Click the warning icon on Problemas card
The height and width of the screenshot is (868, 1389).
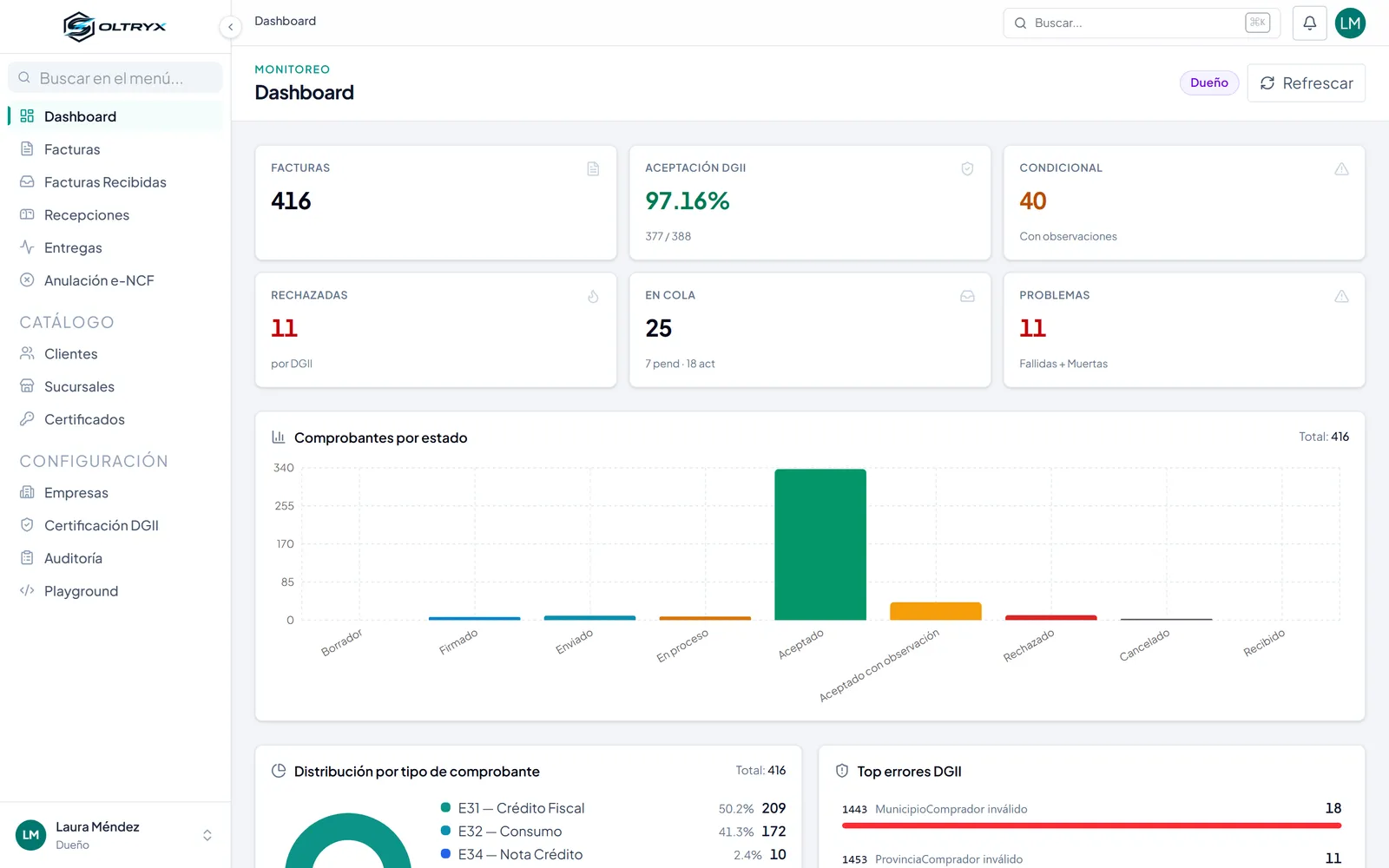[1341, 296]
